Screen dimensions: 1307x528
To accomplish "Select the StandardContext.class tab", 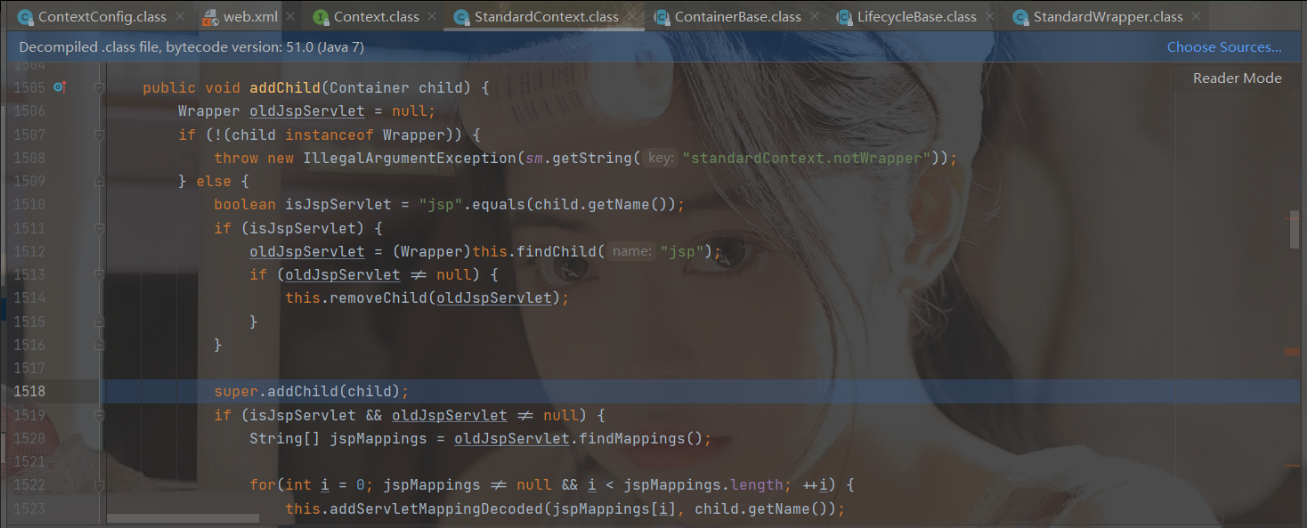I will pyautogui.click(x=545, y=17).
